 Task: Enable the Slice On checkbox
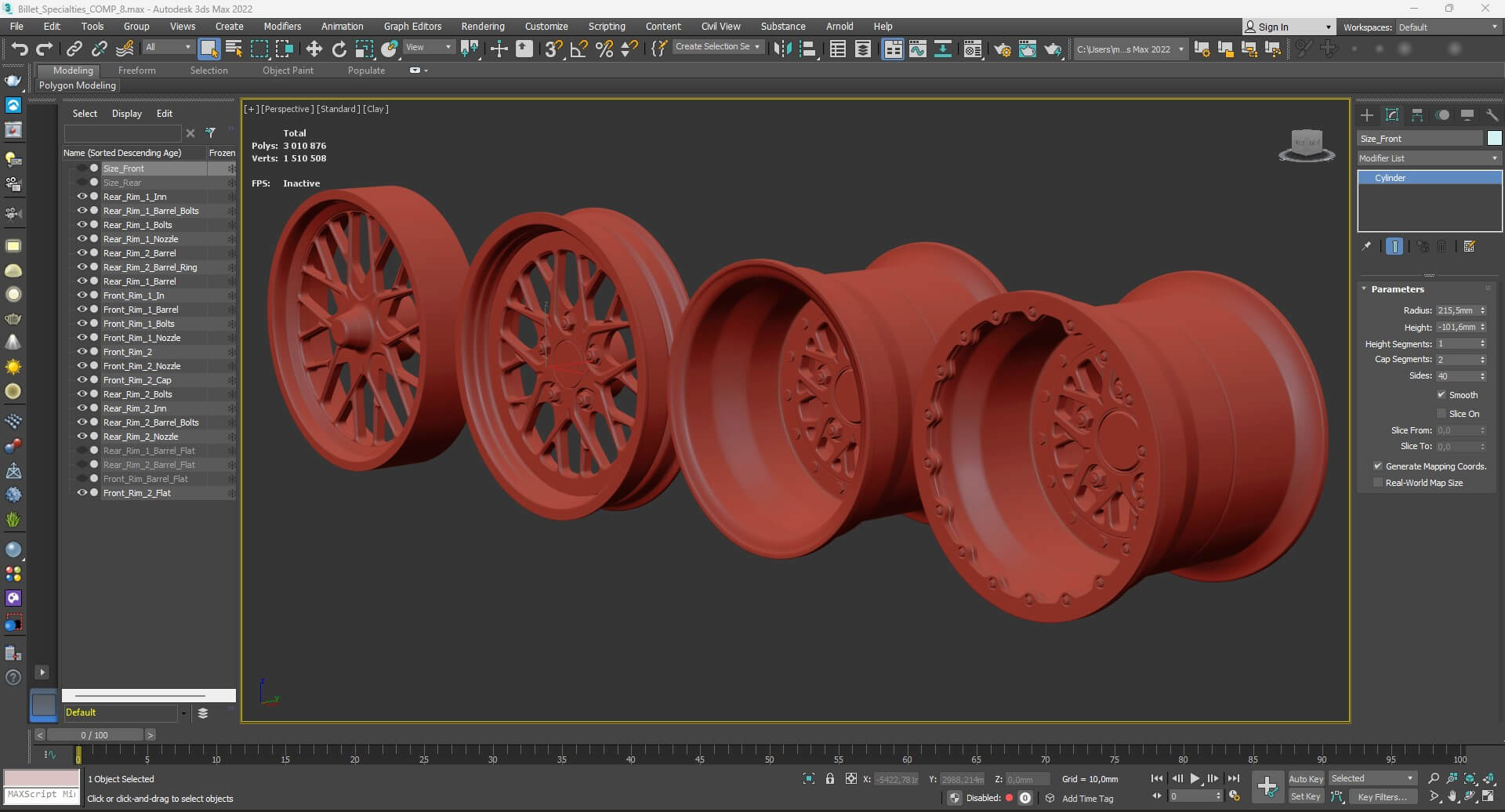(1442, 413)
